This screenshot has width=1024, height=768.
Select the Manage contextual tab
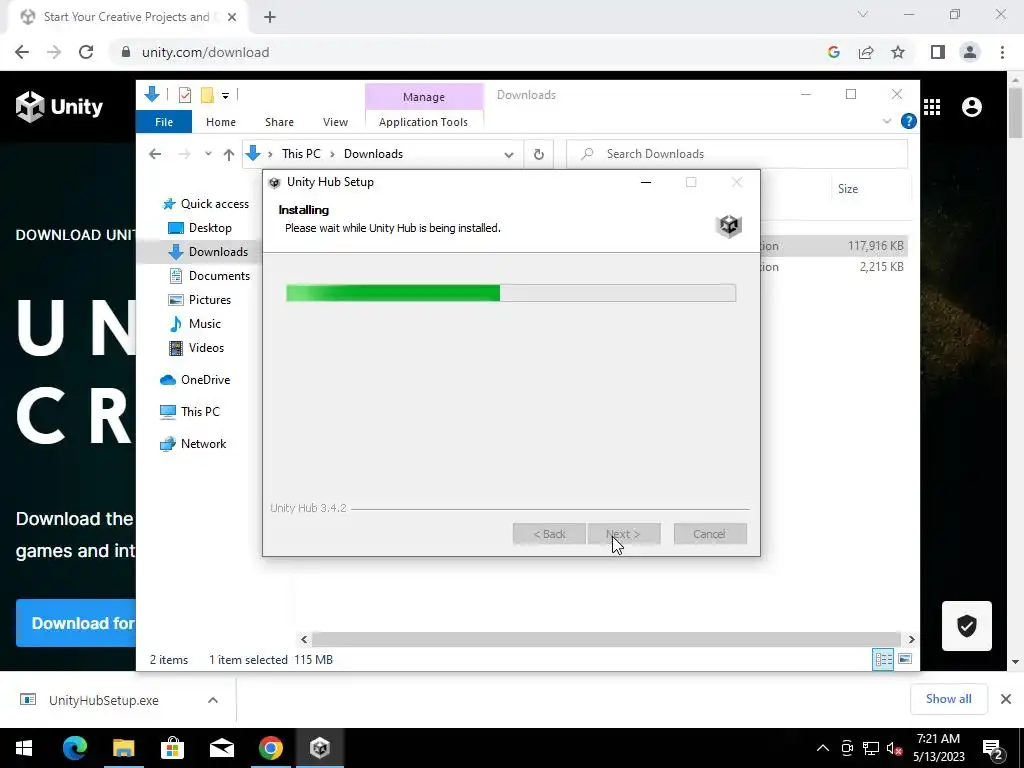[x=424, y=97]
